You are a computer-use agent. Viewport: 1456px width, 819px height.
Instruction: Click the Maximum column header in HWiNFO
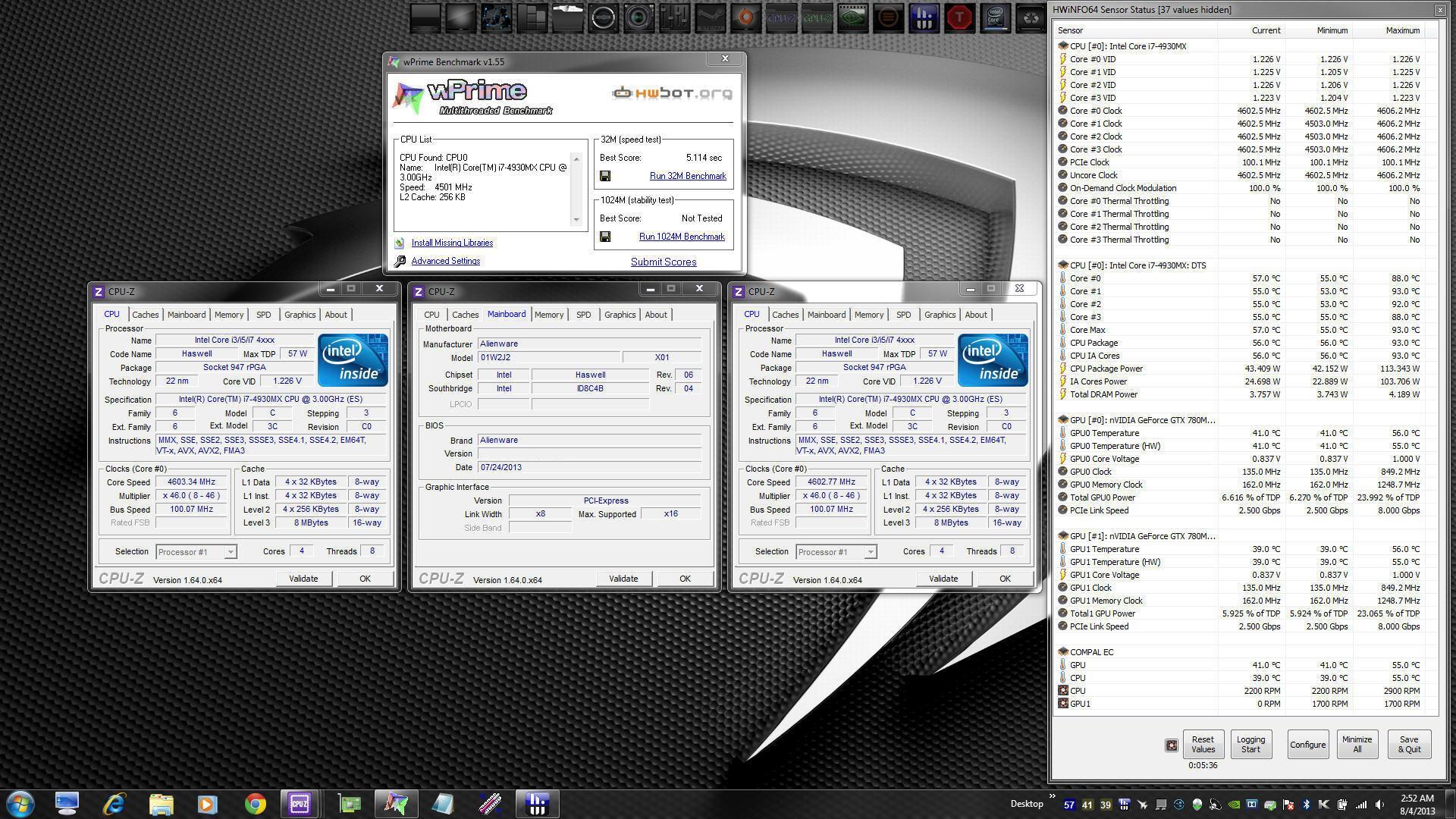1389,30
